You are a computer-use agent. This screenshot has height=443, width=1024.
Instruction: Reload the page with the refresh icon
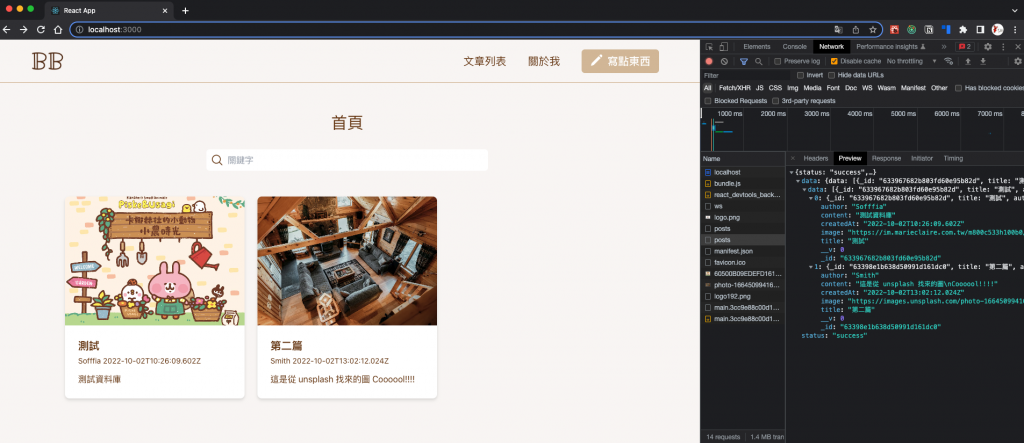click(40, 29)
